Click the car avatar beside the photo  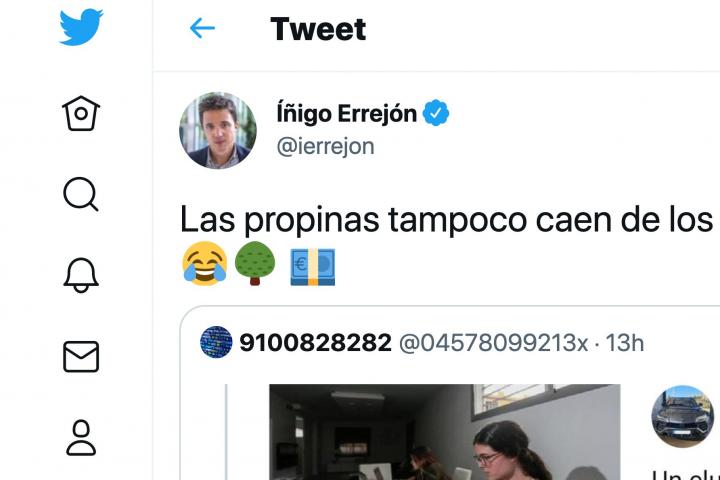point(683,416)
